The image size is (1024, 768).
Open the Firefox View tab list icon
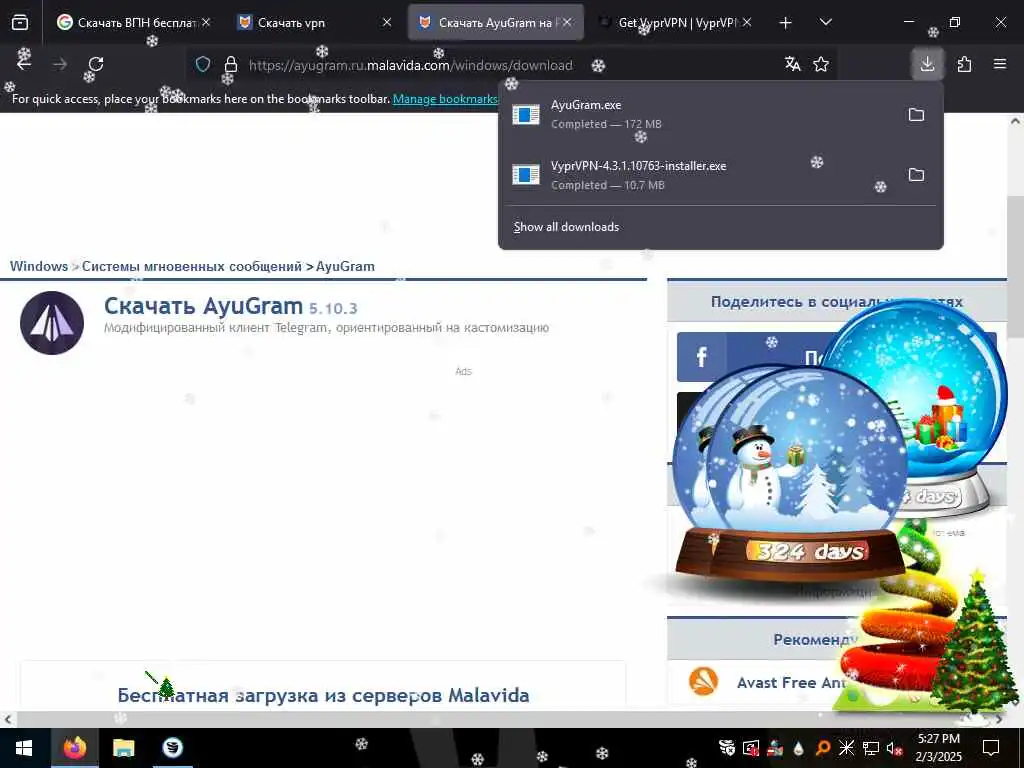coord(20,22)
